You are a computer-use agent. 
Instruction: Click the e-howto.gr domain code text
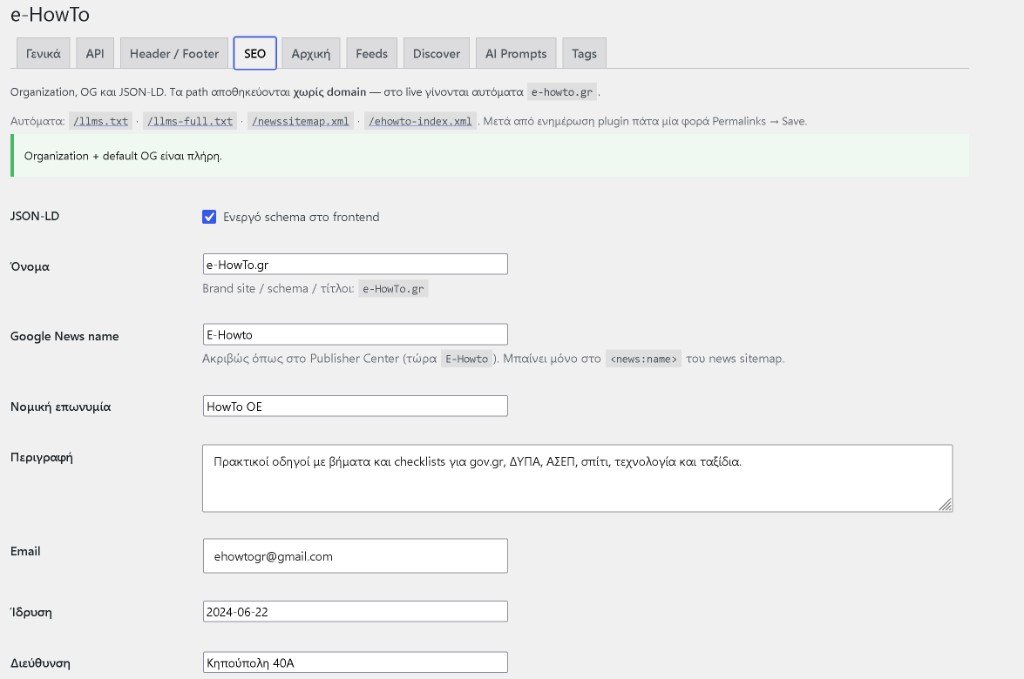(x=562, y=92)
